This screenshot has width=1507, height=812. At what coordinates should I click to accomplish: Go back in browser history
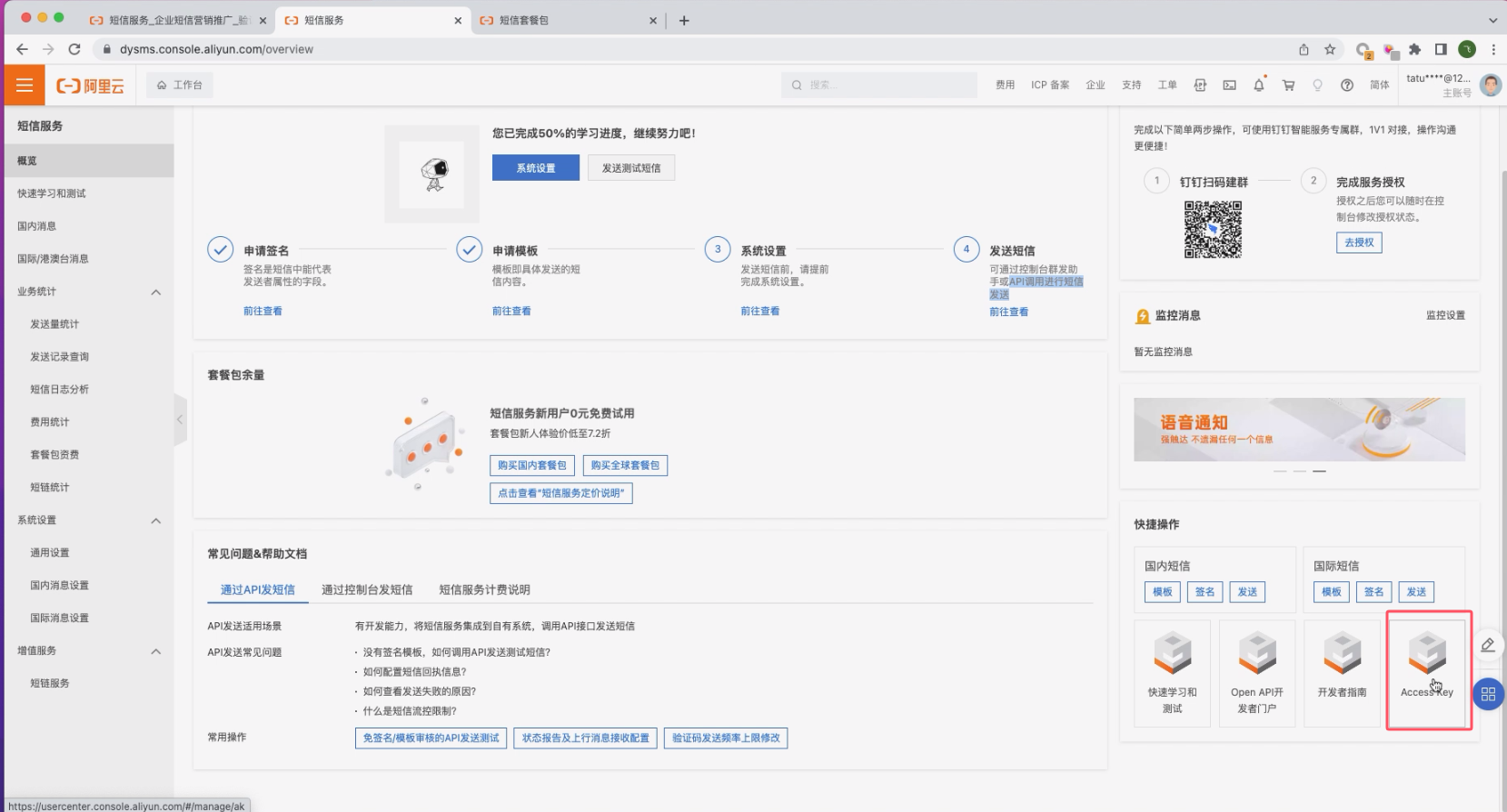click(x=22, y=49)
